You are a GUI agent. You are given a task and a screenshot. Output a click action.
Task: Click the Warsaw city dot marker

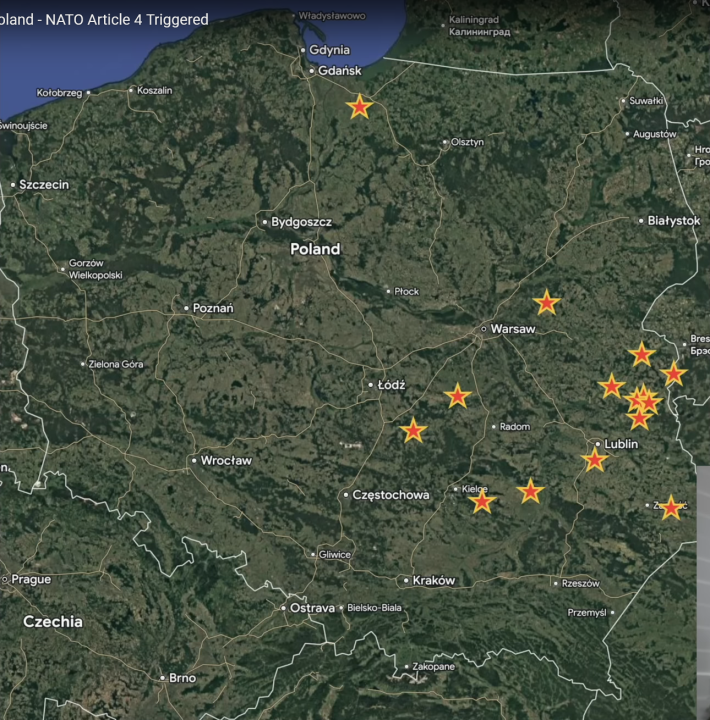[x=484, y=329]
